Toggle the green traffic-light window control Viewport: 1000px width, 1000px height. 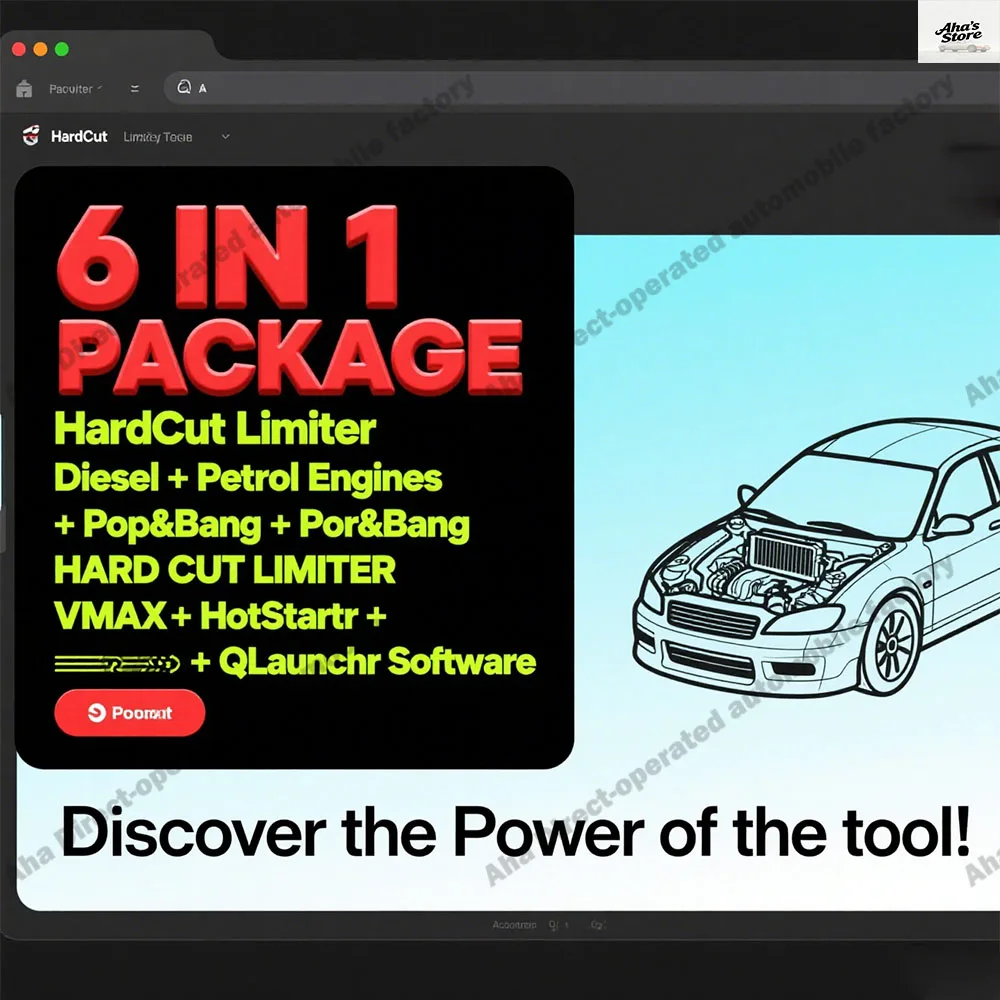coord(61,47)
